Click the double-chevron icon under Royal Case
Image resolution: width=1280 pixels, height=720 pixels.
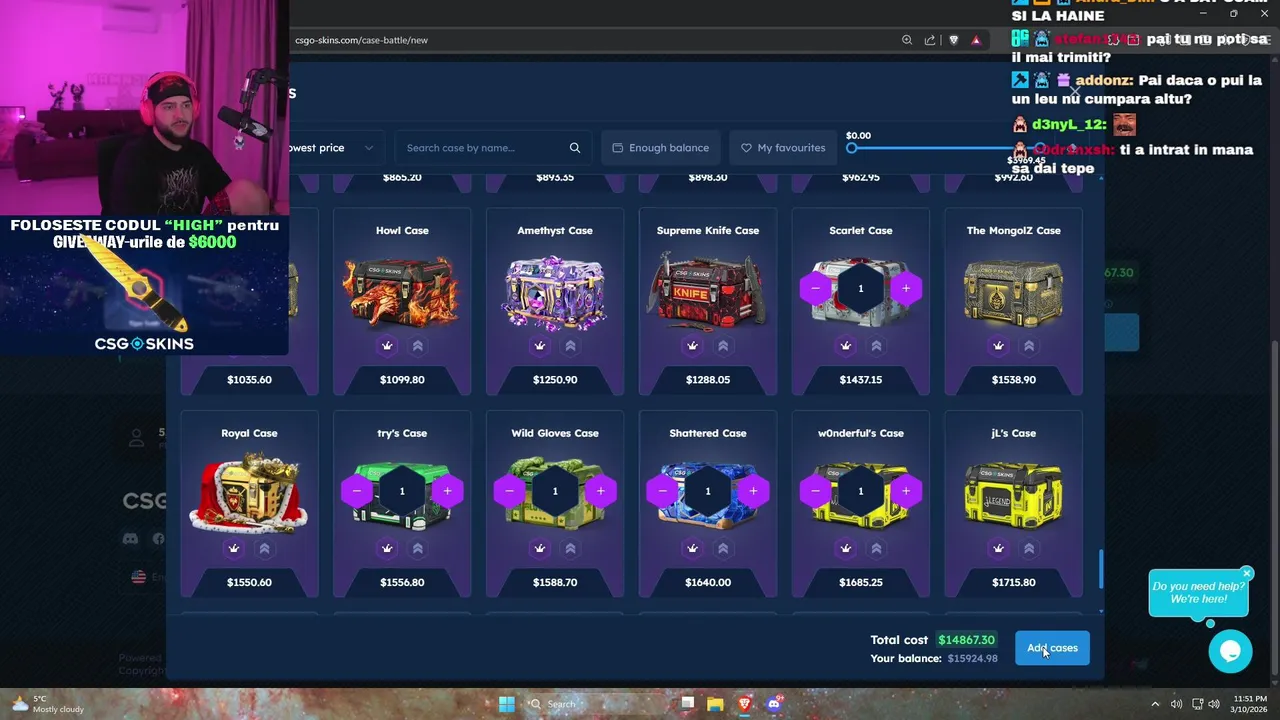click(265, 549)
